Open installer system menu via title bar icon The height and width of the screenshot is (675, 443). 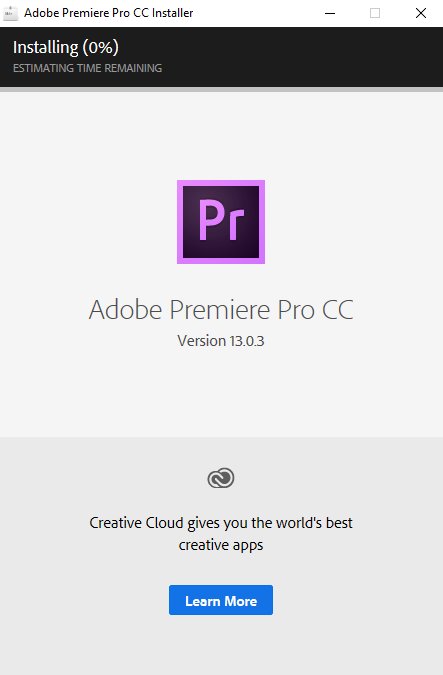coord(10,13)
